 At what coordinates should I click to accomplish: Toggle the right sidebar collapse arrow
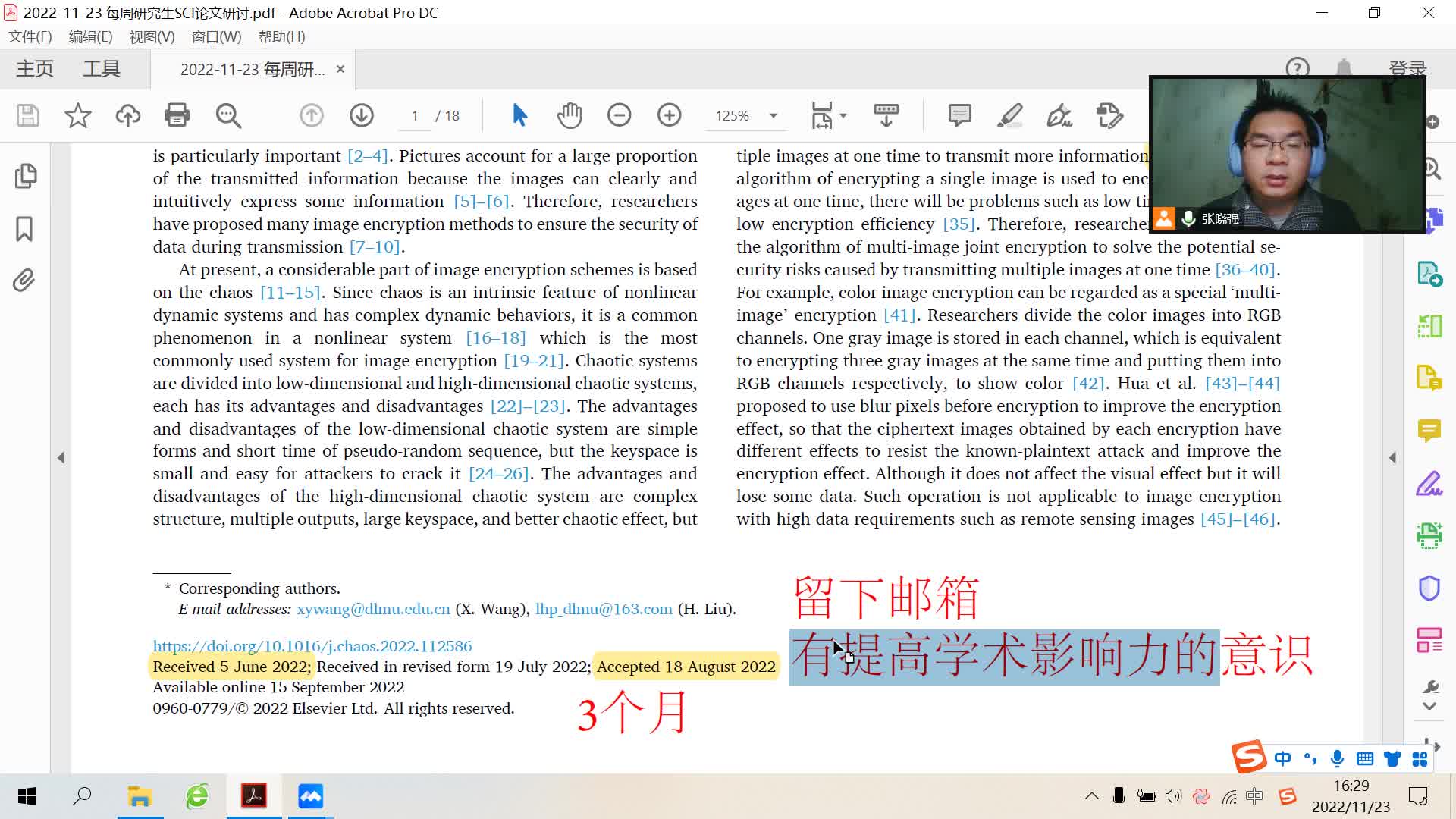1392,458
